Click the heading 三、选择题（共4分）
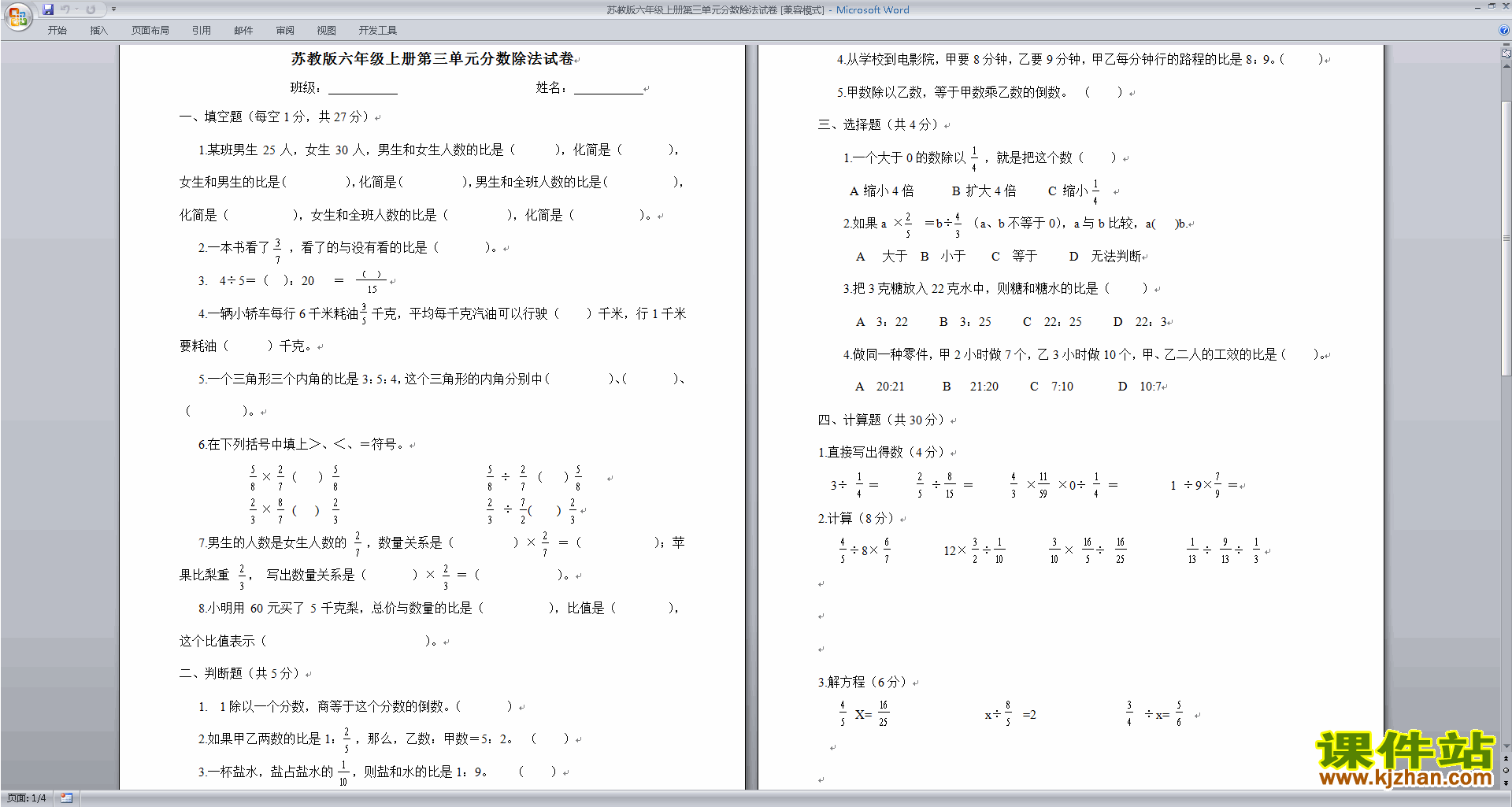1512x807 pixels. [878, 124]
